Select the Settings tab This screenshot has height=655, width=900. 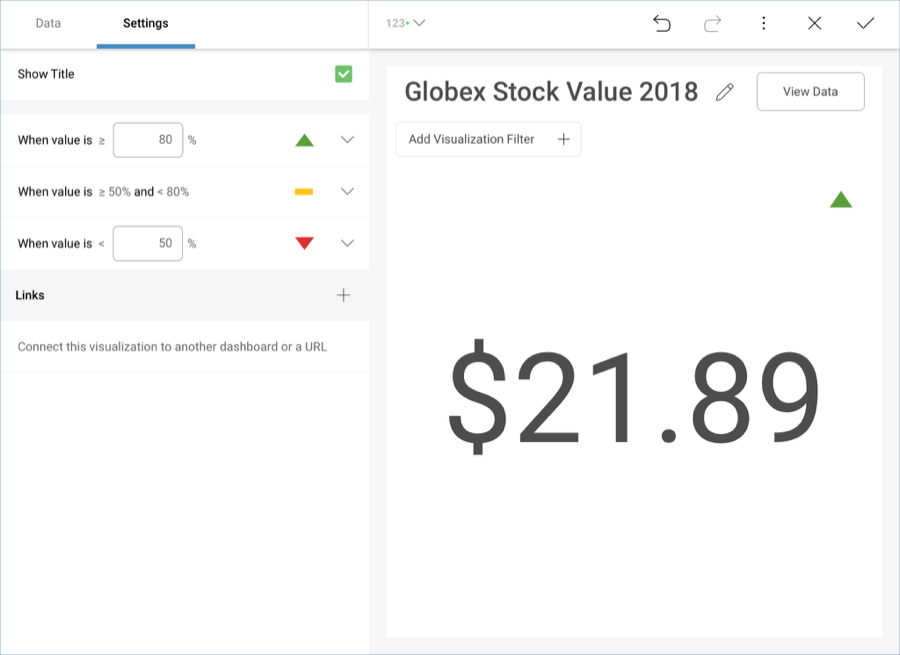tap(146, 23)
